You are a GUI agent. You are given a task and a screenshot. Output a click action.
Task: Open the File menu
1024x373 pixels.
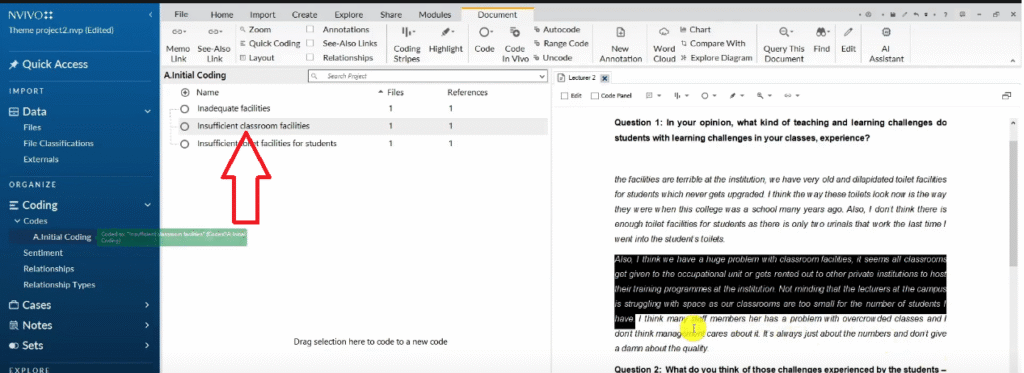(x=181, y=14)
